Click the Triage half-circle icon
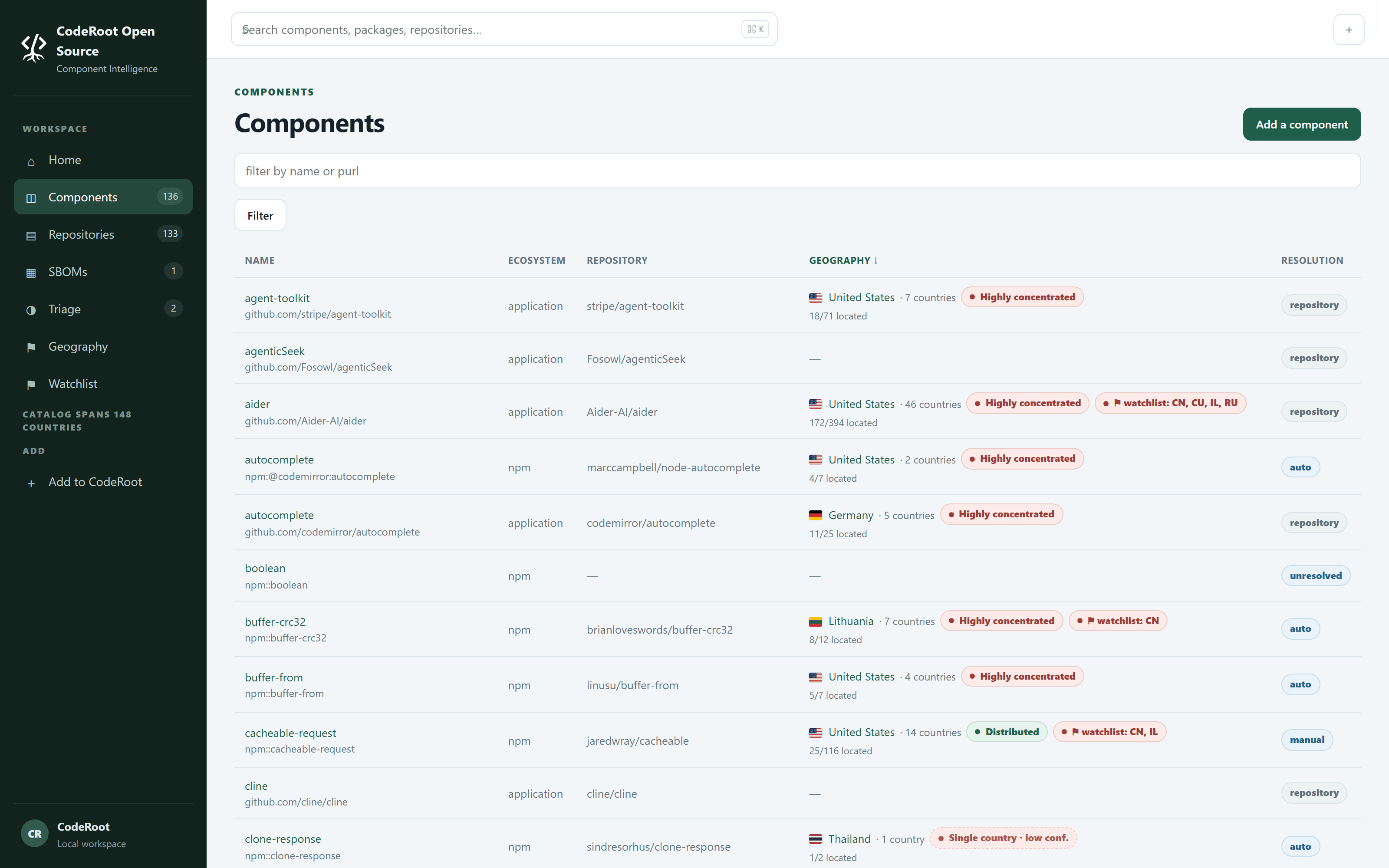Image resolution: width=1389 pixels, height=868 pixels. point(31,310)
